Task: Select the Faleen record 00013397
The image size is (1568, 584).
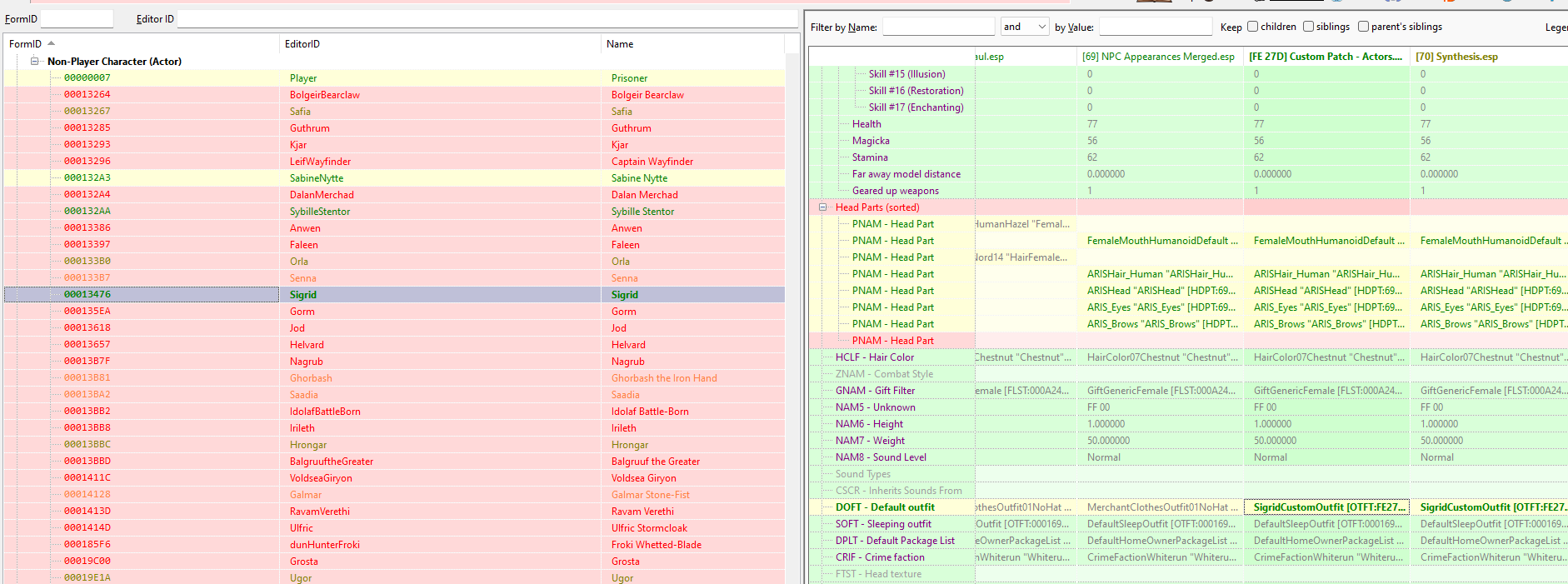Action: 394,244
